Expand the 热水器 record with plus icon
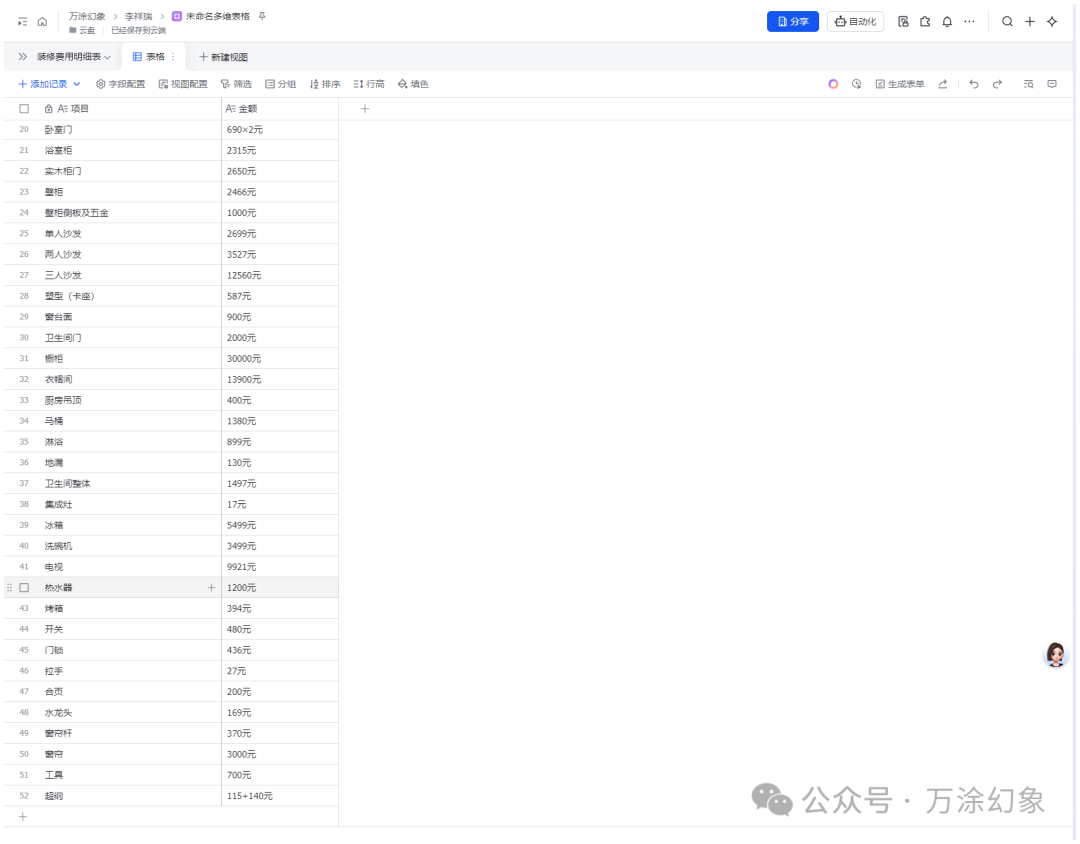This screenshot has height=844, width=1080. pyautogui.click(x=211, y=588)
